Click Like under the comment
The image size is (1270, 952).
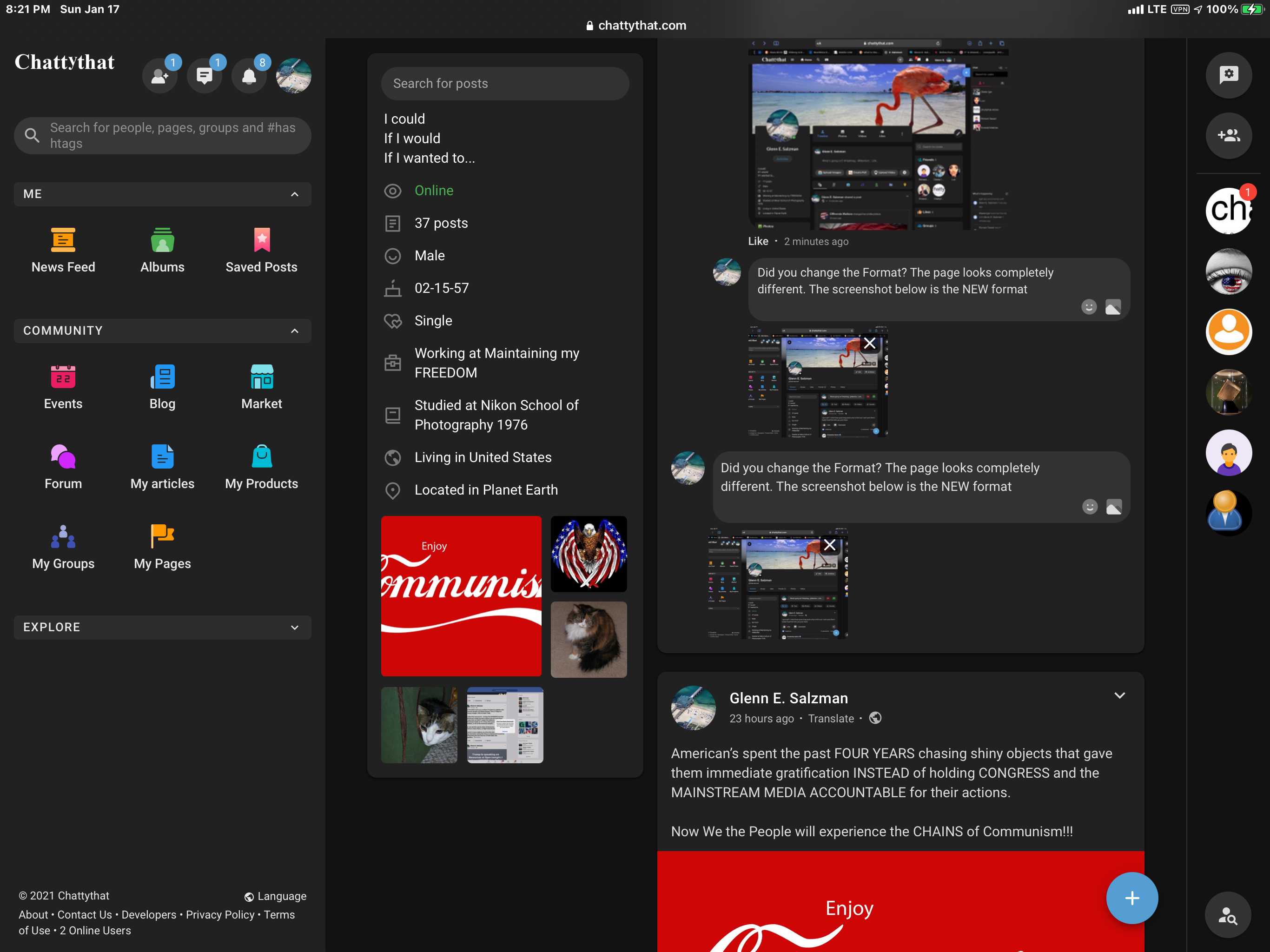coord(758,241)
